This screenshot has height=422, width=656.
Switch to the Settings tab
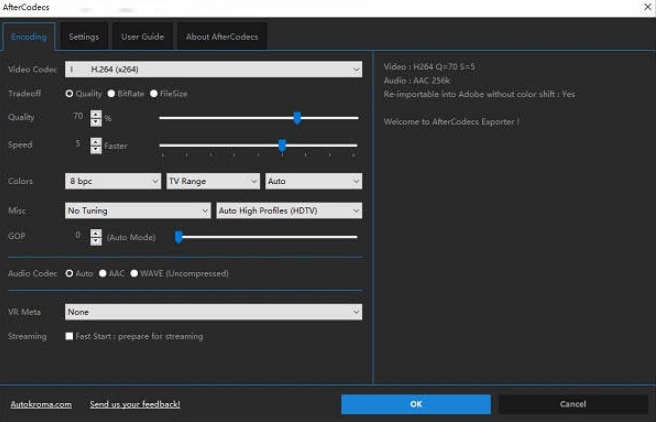tap(84, 37)
